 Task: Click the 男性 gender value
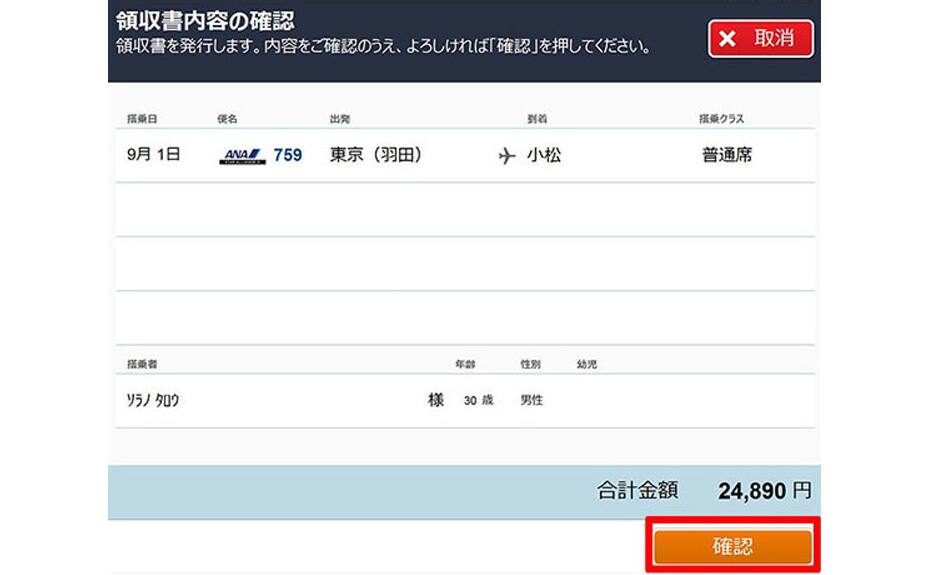tap(532, 400)
